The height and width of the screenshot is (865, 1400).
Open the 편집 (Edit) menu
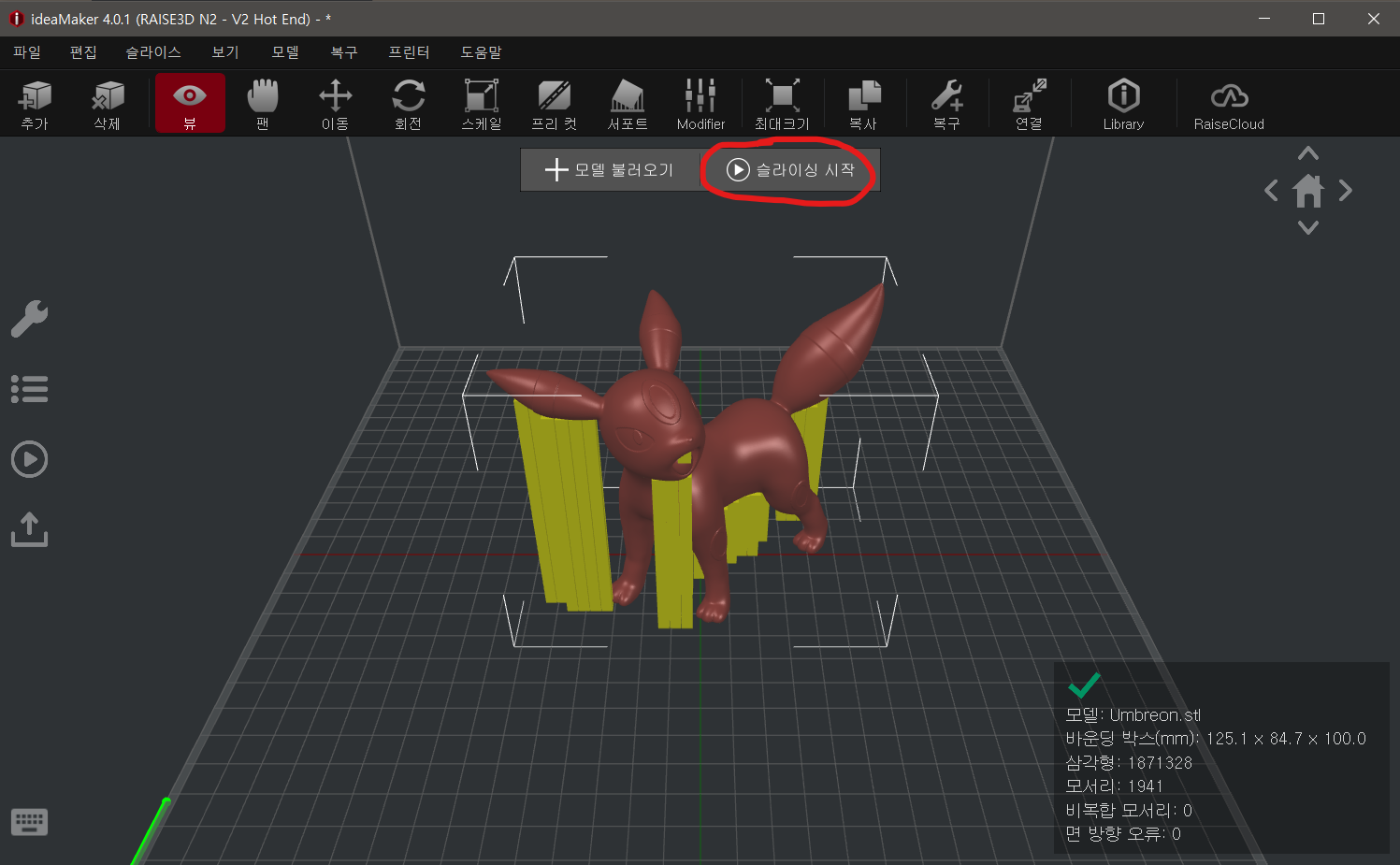83,52
